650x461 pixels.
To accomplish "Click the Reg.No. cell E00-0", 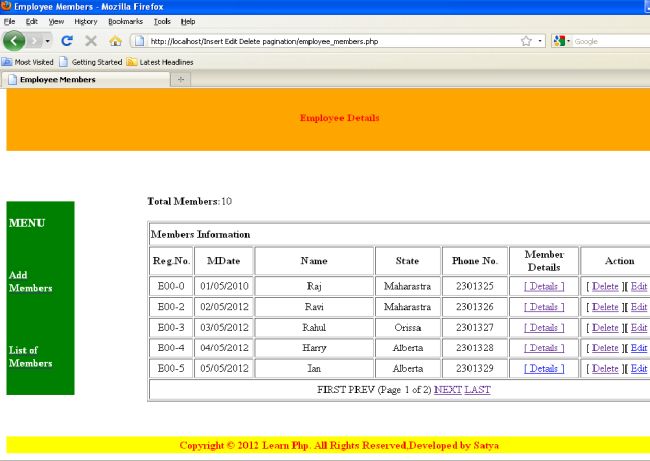I will tap(171, 286).
